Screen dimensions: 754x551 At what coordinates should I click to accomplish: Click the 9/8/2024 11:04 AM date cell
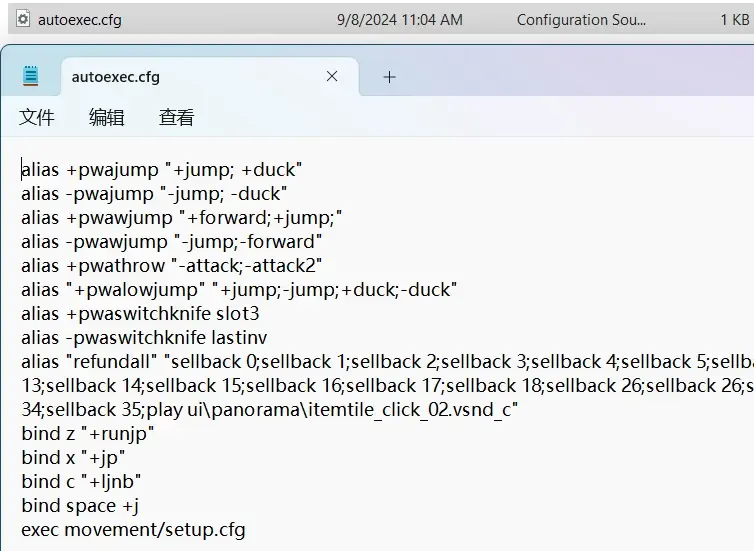(399, 19)
